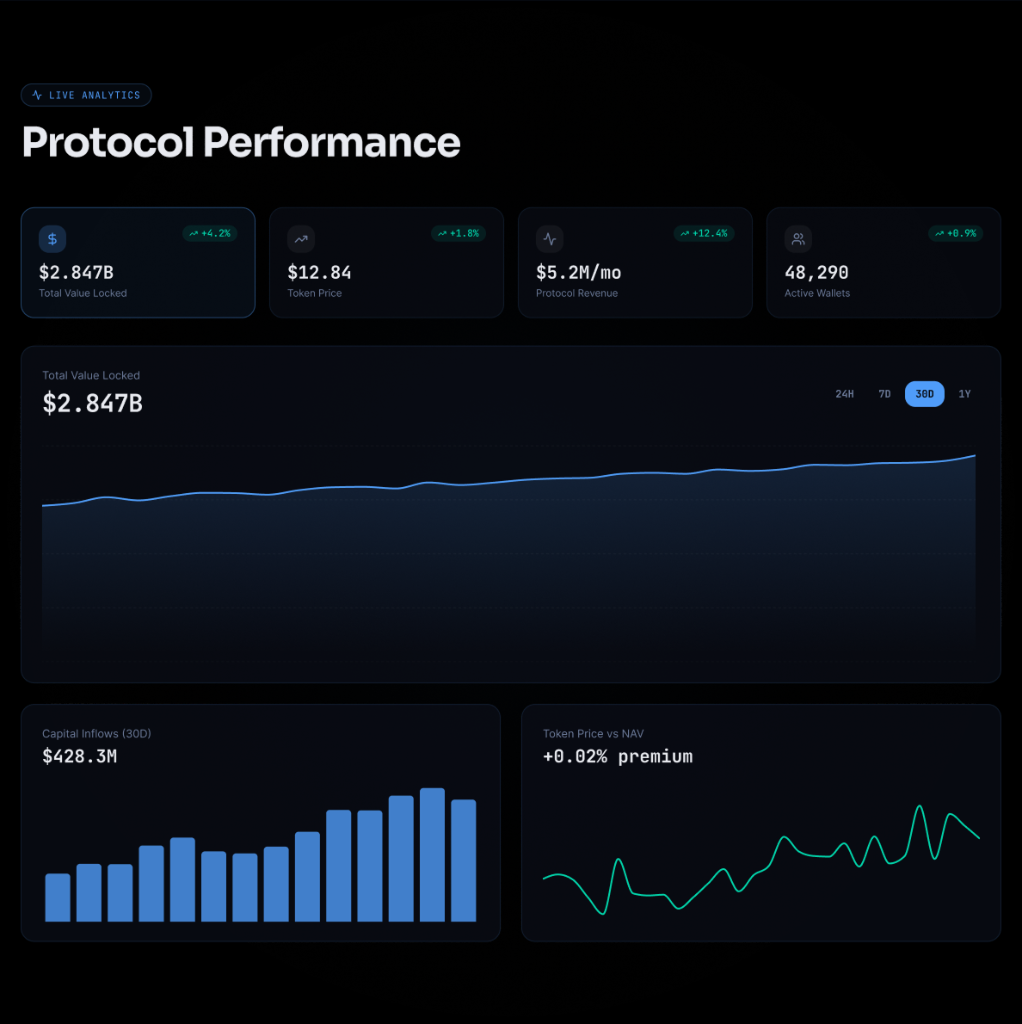Select the 30D time range
Viewport: 1022px width, 1024px height.
pos(925,394)
